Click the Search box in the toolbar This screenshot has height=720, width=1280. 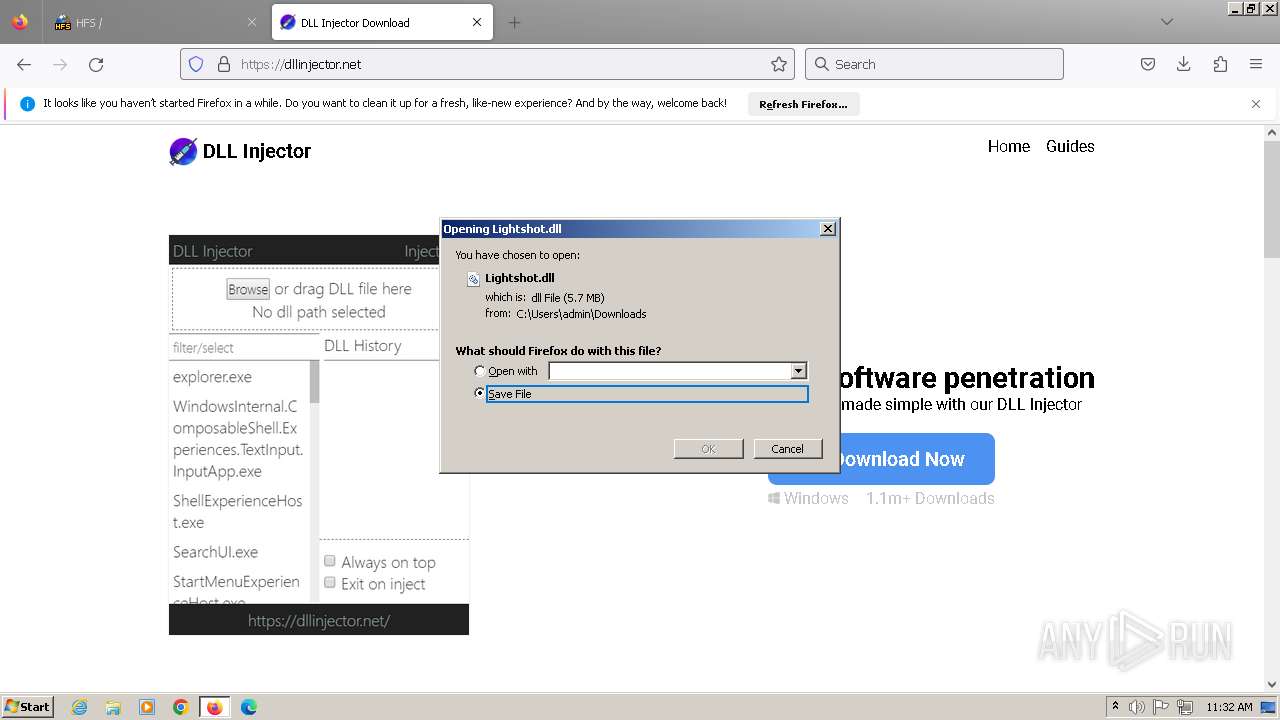[x=934, y=64]
